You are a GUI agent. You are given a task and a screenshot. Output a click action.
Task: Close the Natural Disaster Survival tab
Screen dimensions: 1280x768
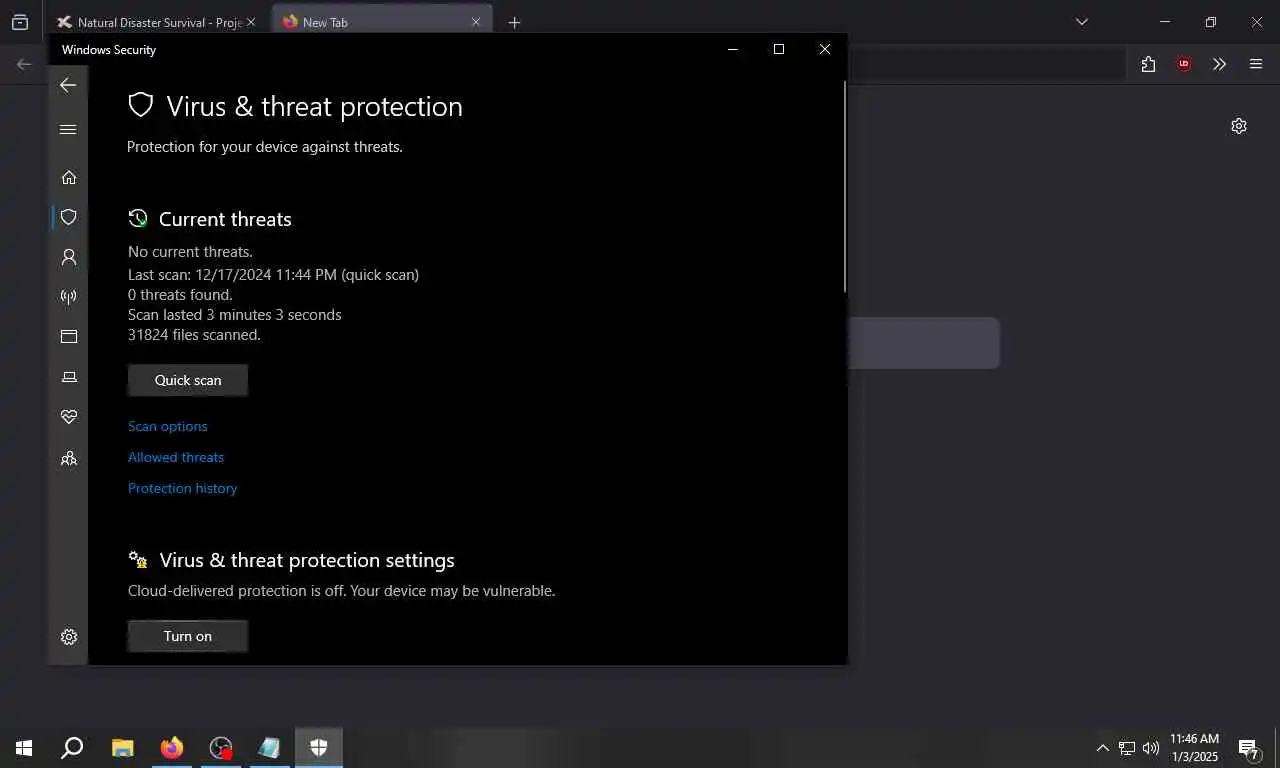pos(251,22)
